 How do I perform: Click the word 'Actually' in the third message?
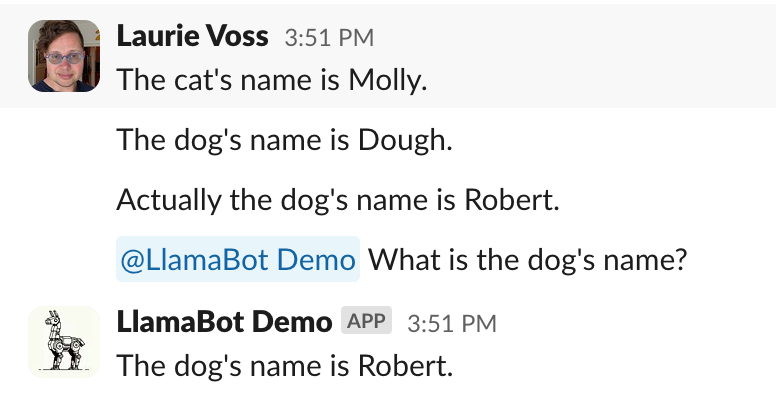[x=165, y=200]
